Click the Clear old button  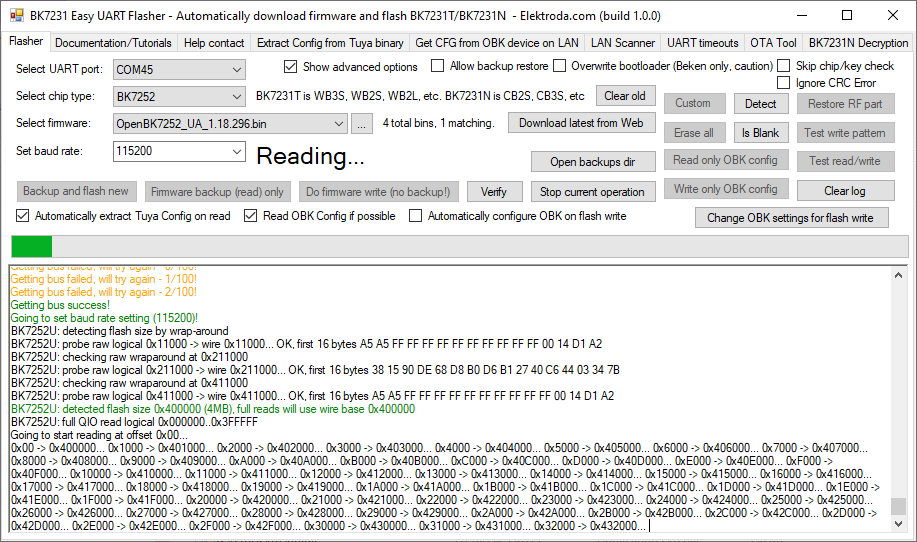[x=625, y=96]
